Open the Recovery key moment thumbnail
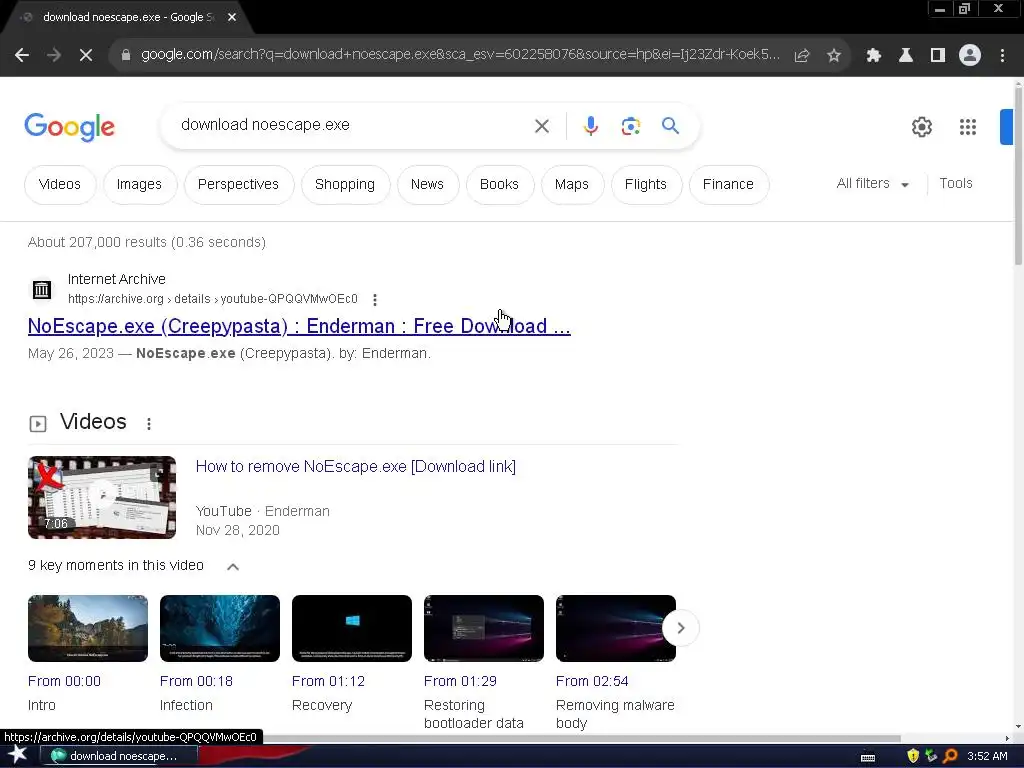Screen dimensions: 1024x768 point(351,628)
